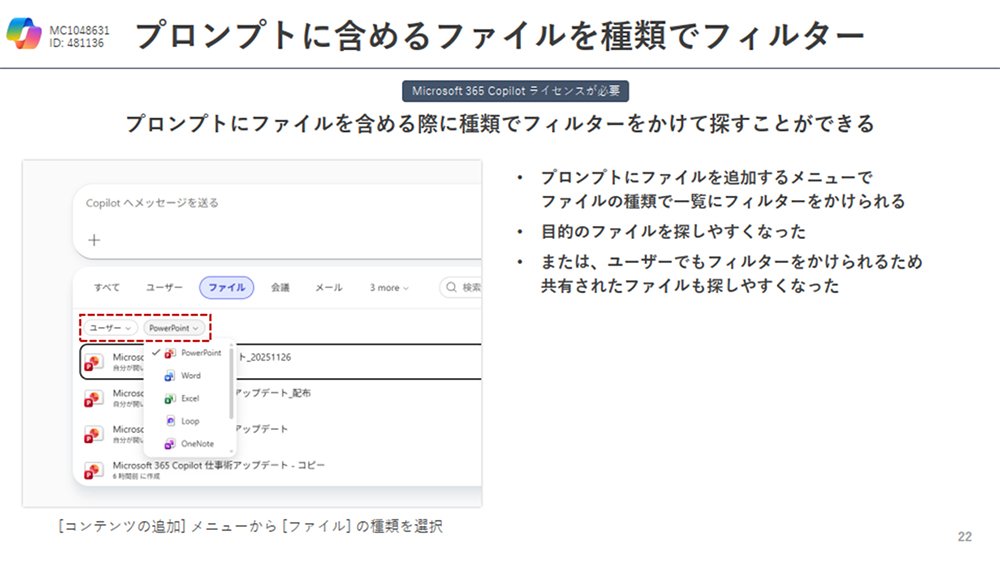Switch to the すべて tab
This screenshot has width=1000, height=563.
107,288
